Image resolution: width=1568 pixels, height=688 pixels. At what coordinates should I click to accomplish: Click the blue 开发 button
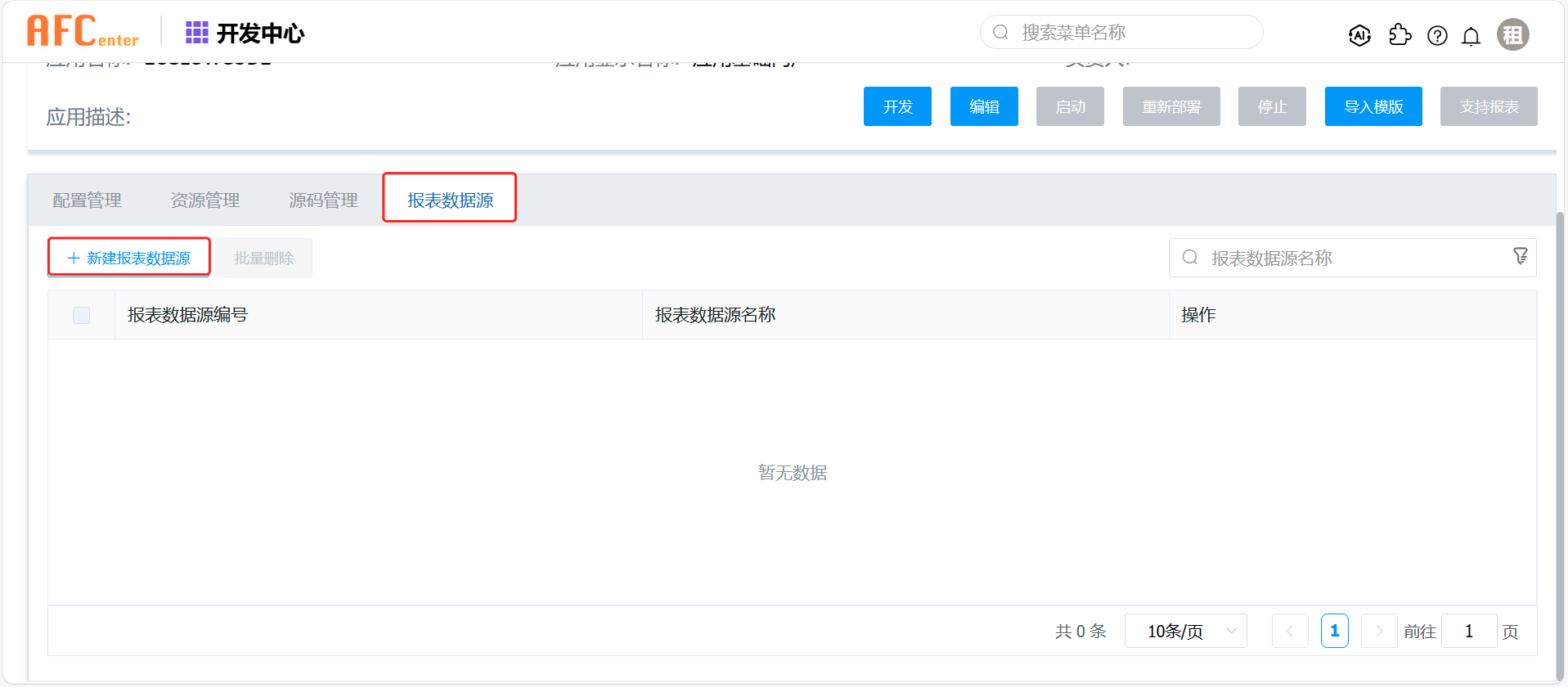tap(897, 106)
